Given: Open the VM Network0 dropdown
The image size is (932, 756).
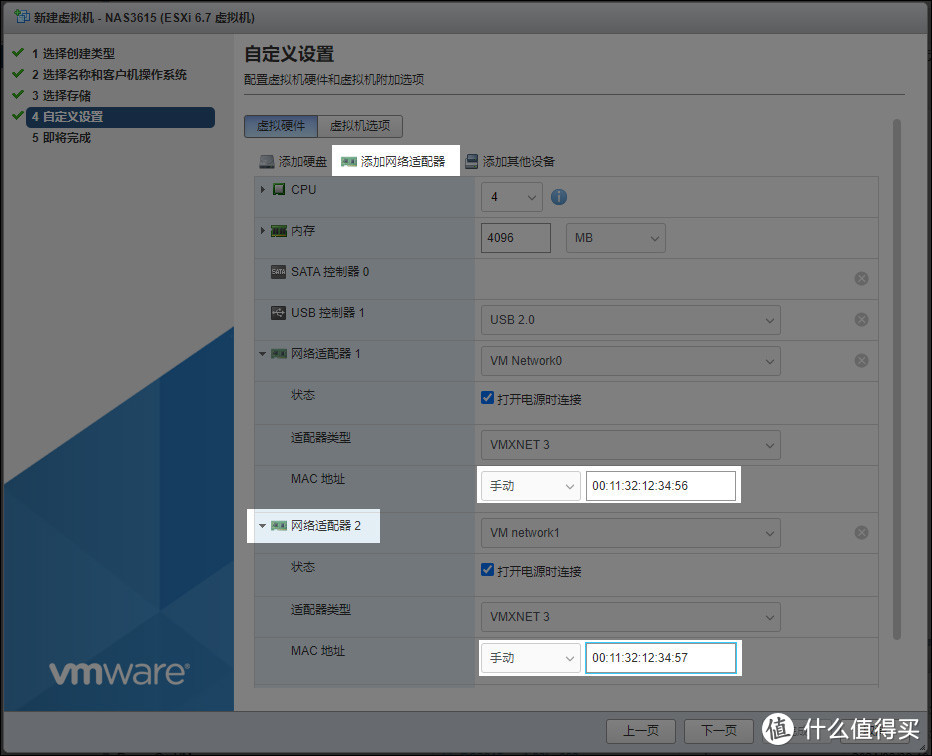Looking at the screenshot, I should click(x=630, y=361).
